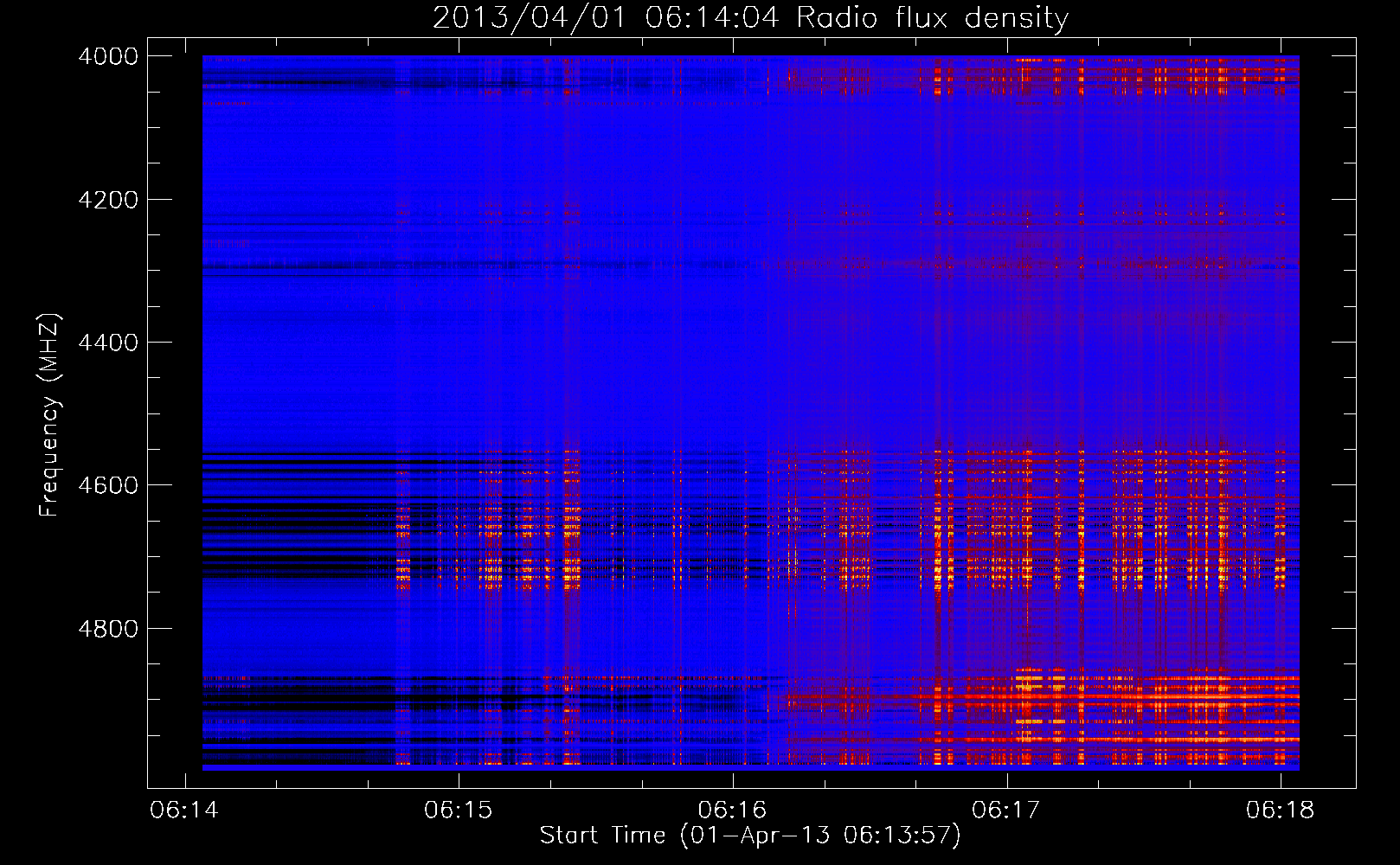Click the 06:16 time tick label

732,811
